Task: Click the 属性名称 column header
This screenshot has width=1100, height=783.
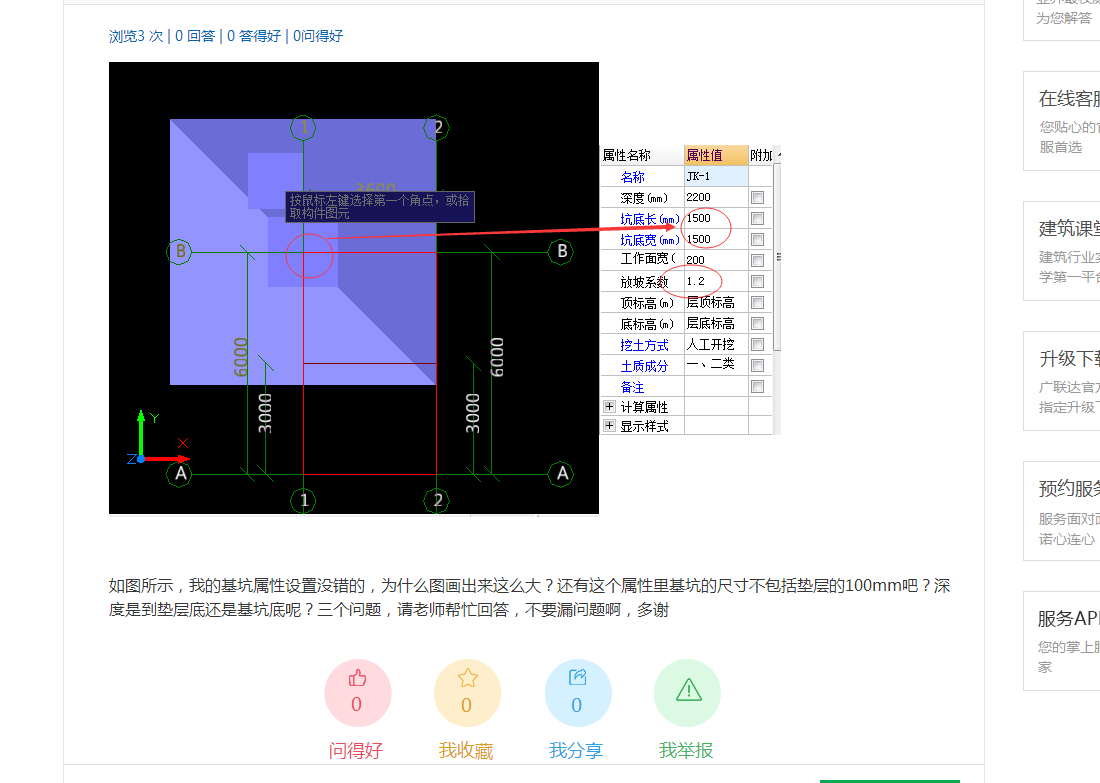Action: (x=643, y=155)
